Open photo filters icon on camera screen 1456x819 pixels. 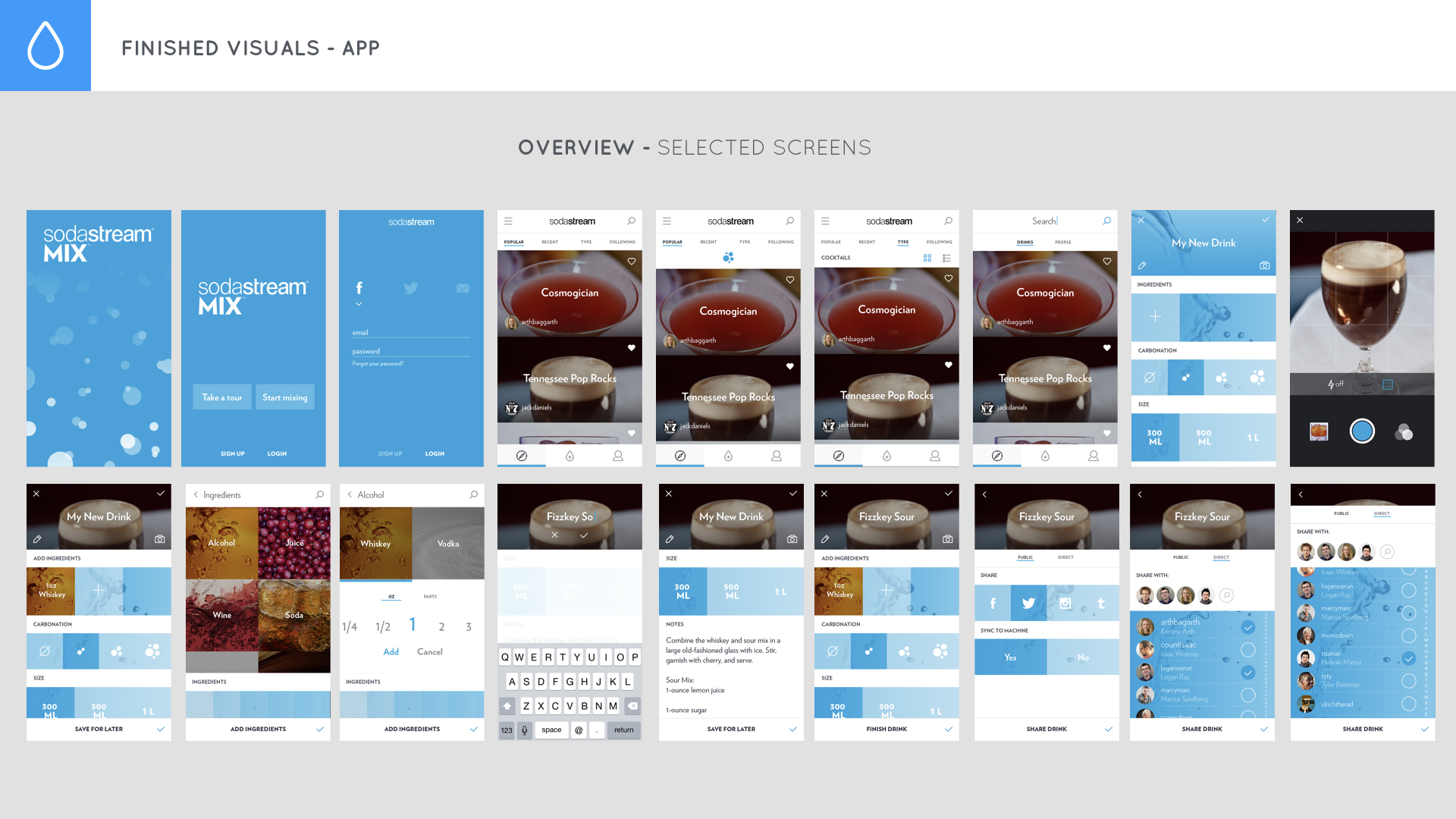pos(1404,432)
